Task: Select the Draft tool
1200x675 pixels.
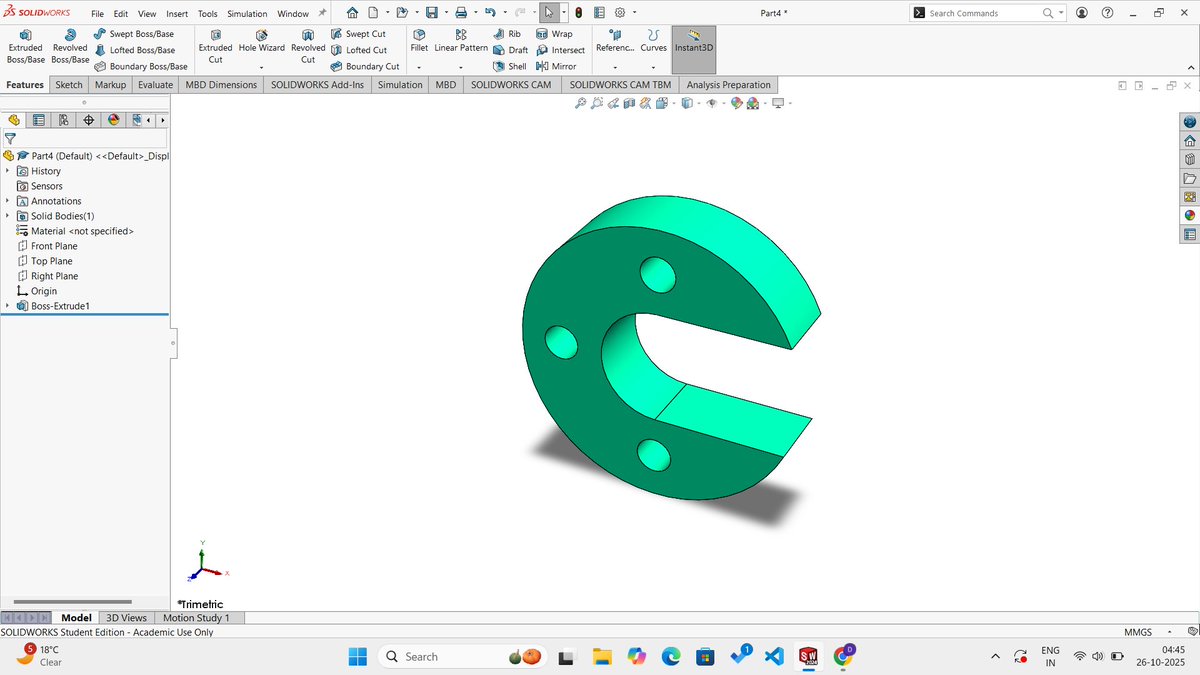Action: [511, 50]
